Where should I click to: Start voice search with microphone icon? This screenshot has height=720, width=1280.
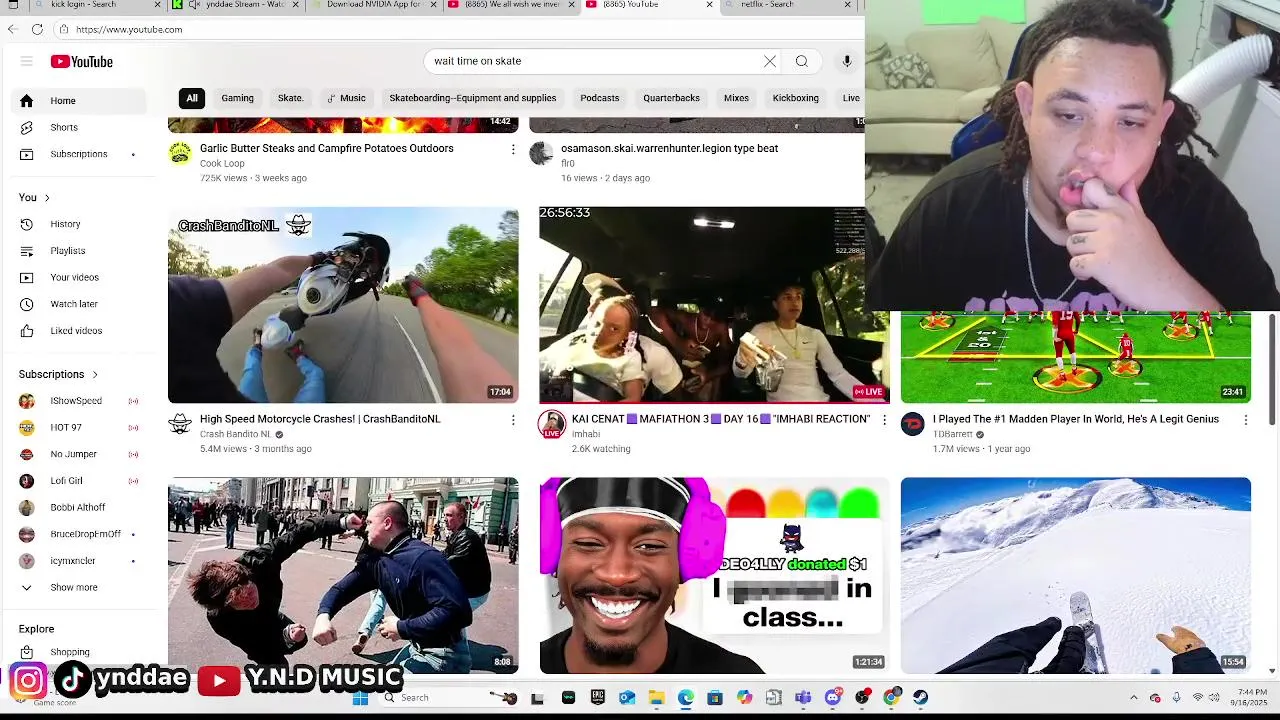click(x=847, y=61)
